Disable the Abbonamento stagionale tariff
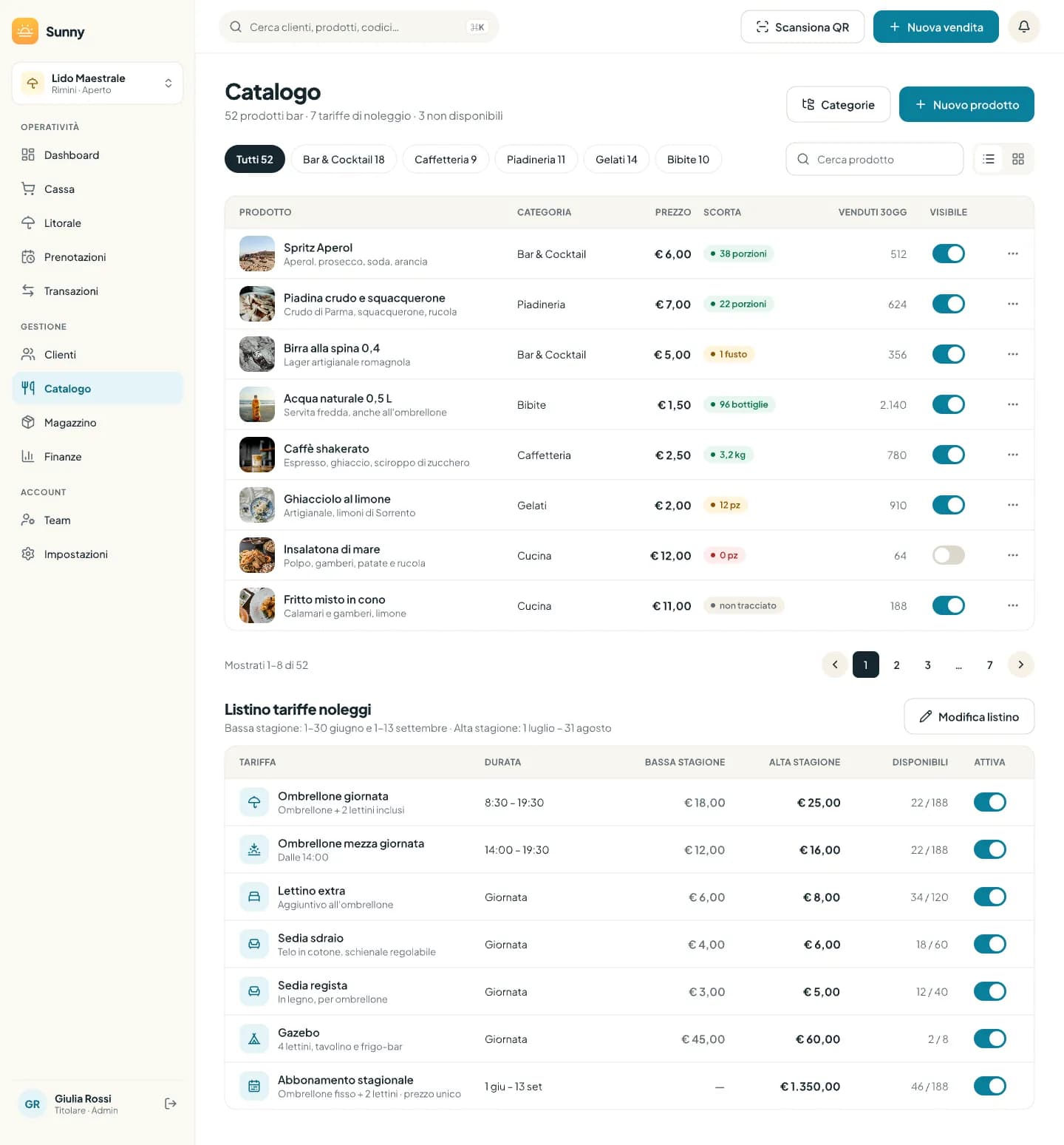This screenshot has height=1145, width=1064. [x=989, y=1086]
